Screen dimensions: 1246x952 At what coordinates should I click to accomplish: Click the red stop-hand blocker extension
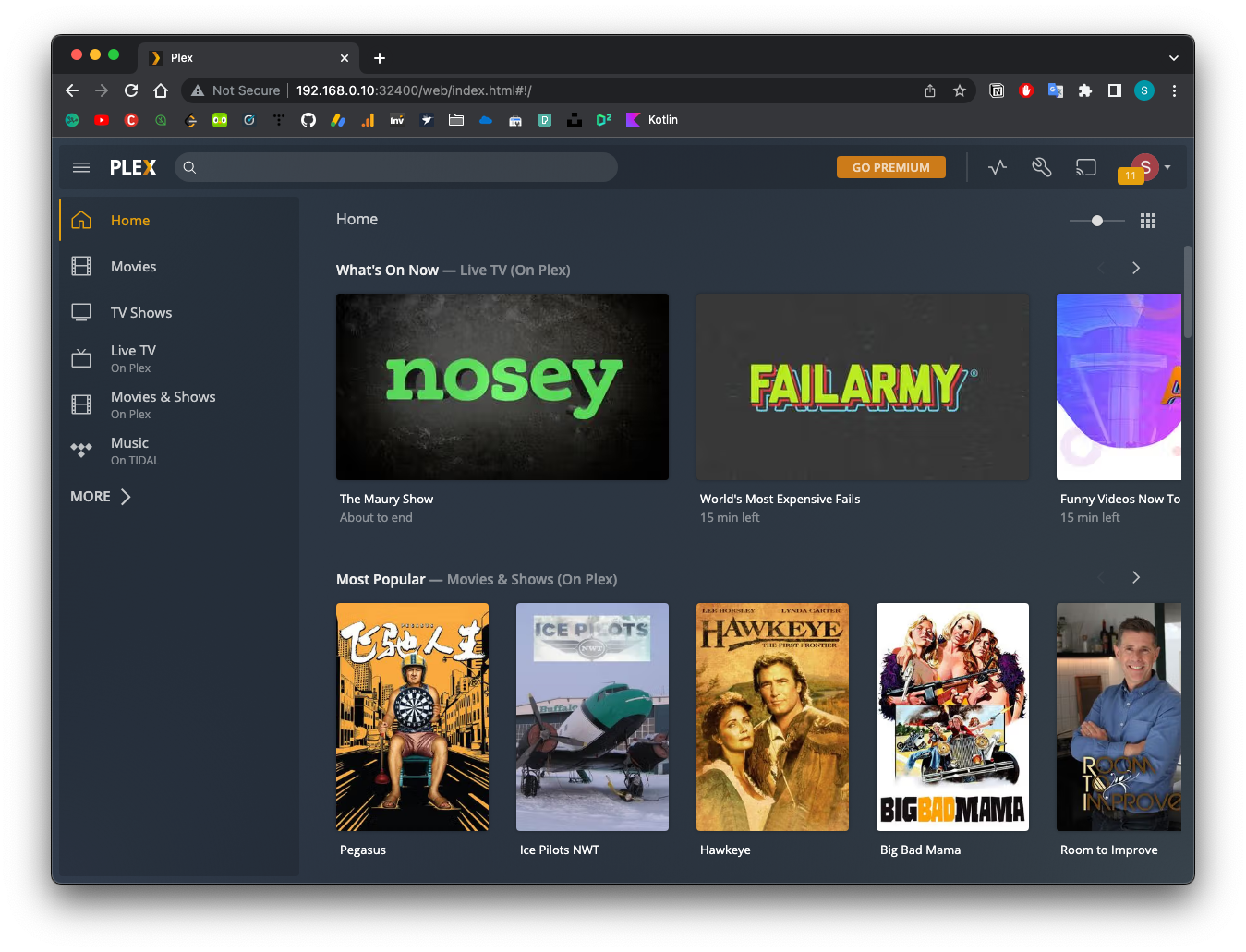[1026, 90]
